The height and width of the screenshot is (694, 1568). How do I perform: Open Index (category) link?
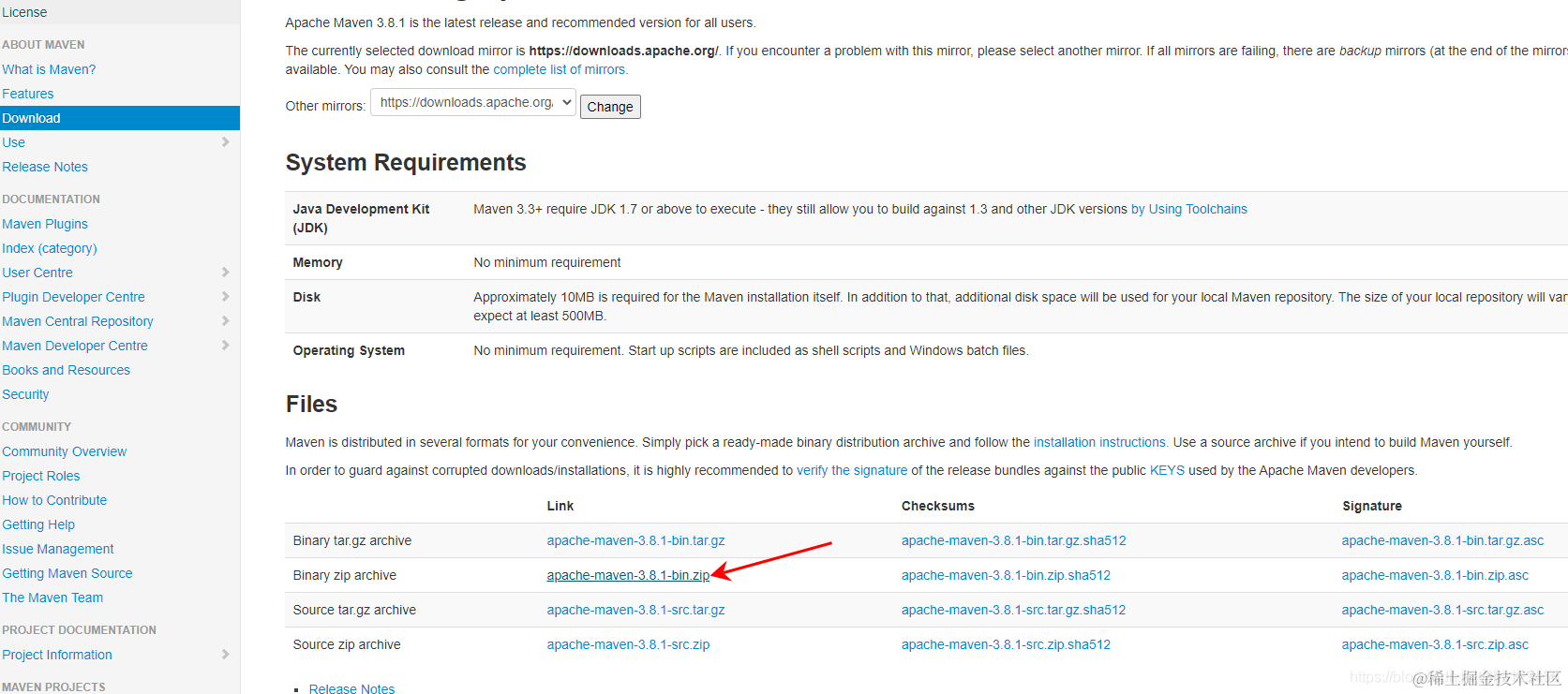point(50,248)
